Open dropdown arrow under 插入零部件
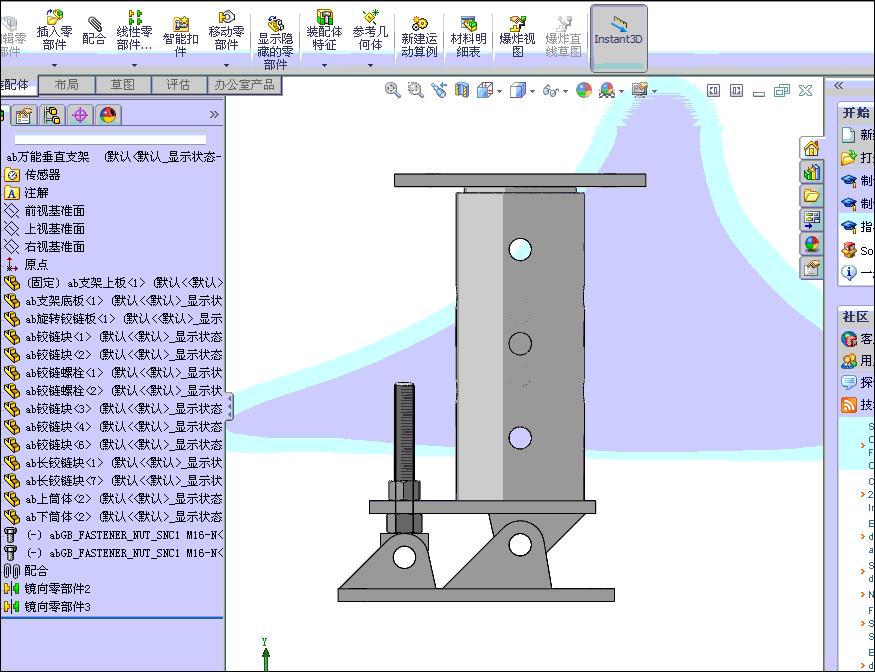The image size is (875, 672). [x=54, y=65]
